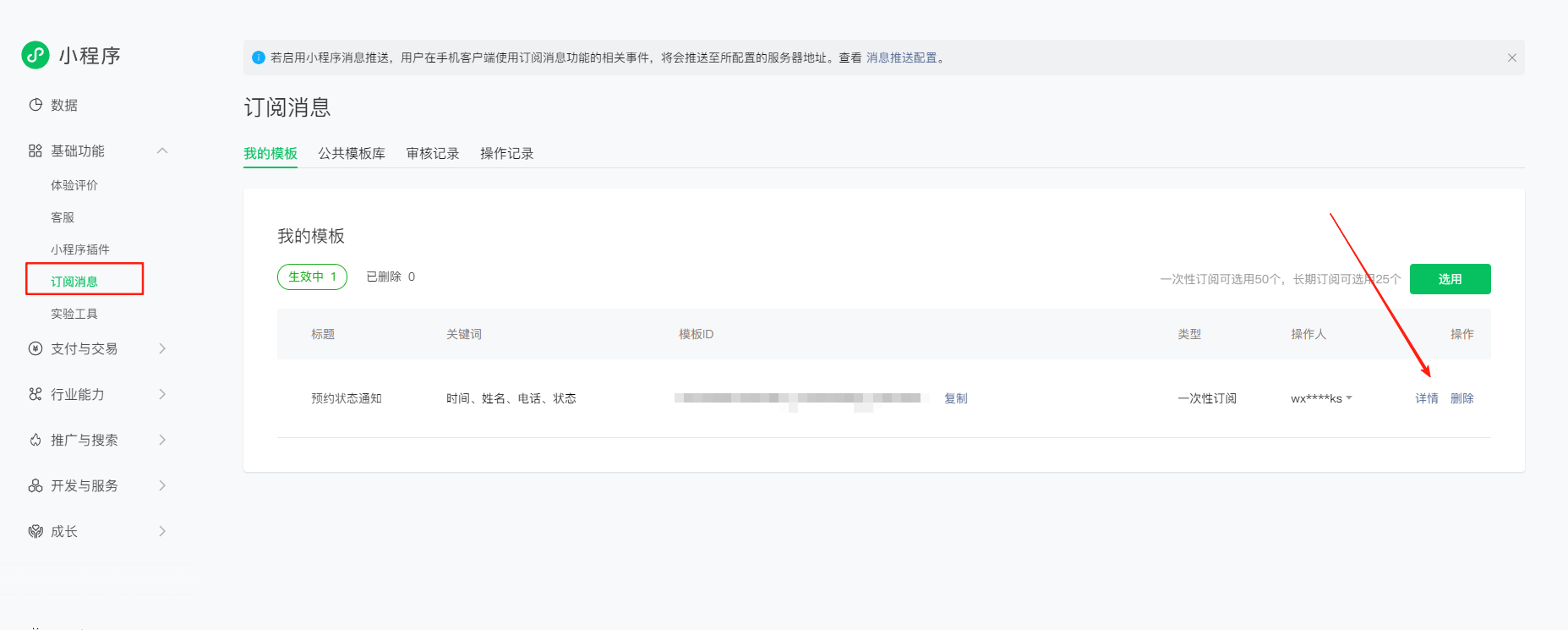Click the 行业能力 icon in sidebar
1568x630 pixels.
[36, 394]
